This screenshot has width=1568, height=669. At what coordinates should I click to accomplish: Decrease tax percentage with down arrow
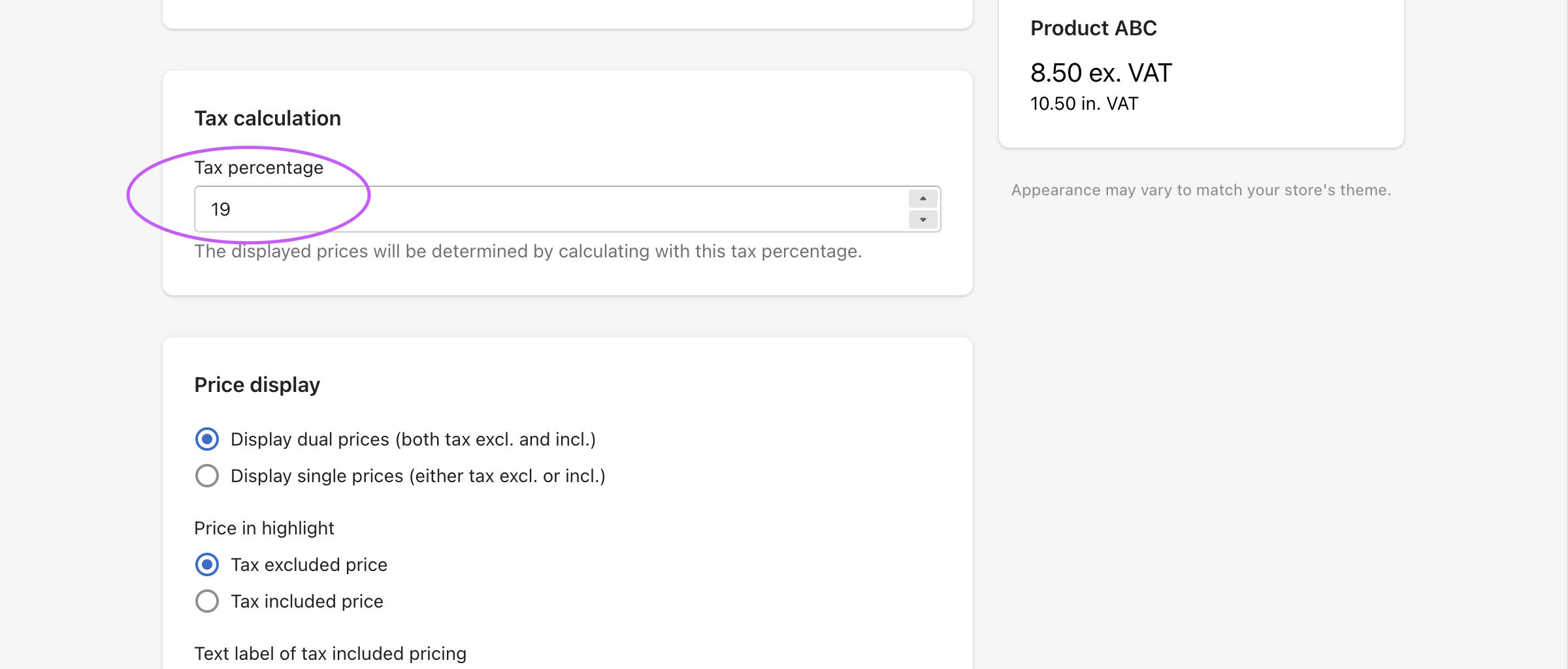(923, 220)
